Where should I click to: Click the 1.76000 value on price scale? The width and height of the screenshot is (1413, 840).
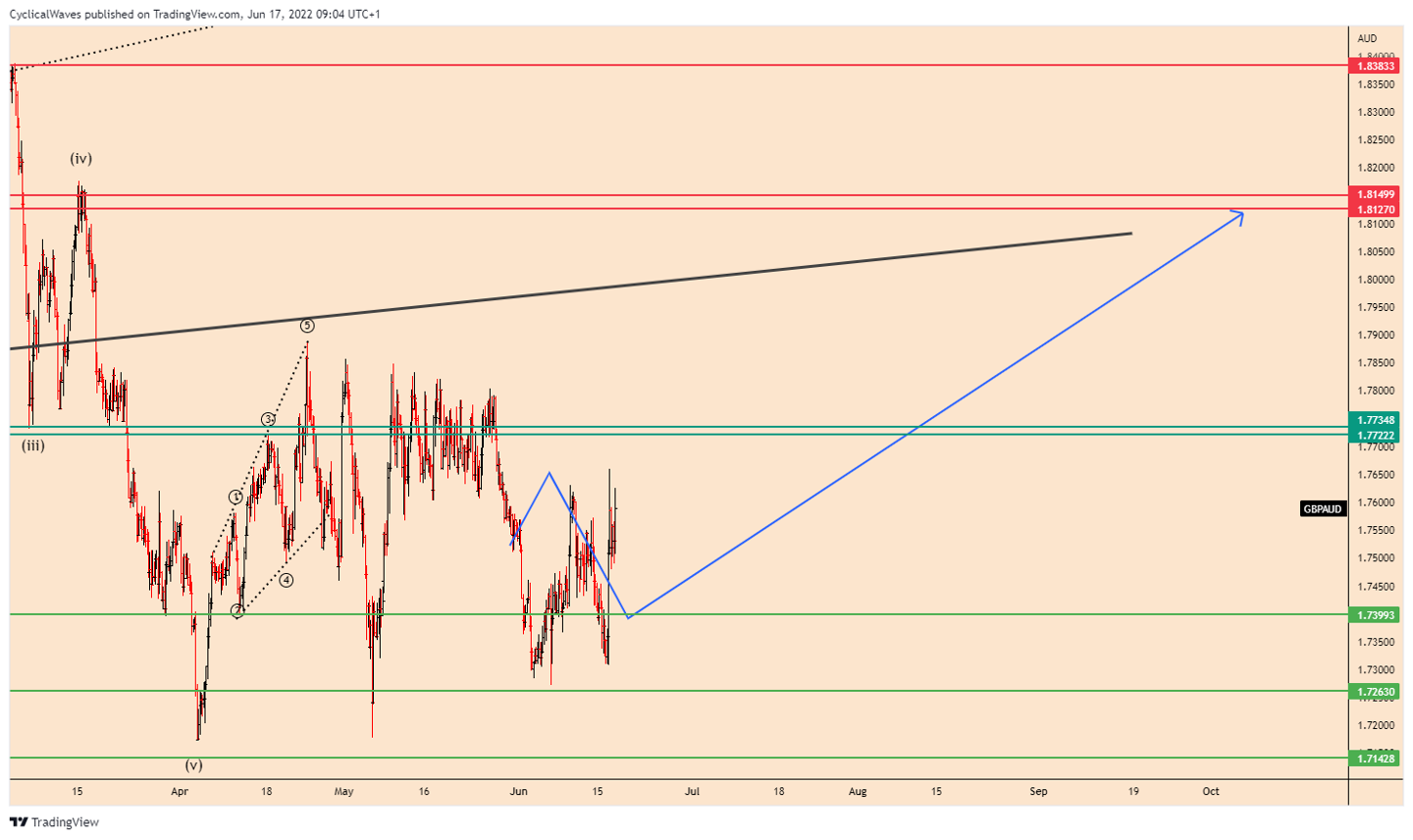(x=1376, y=502)
